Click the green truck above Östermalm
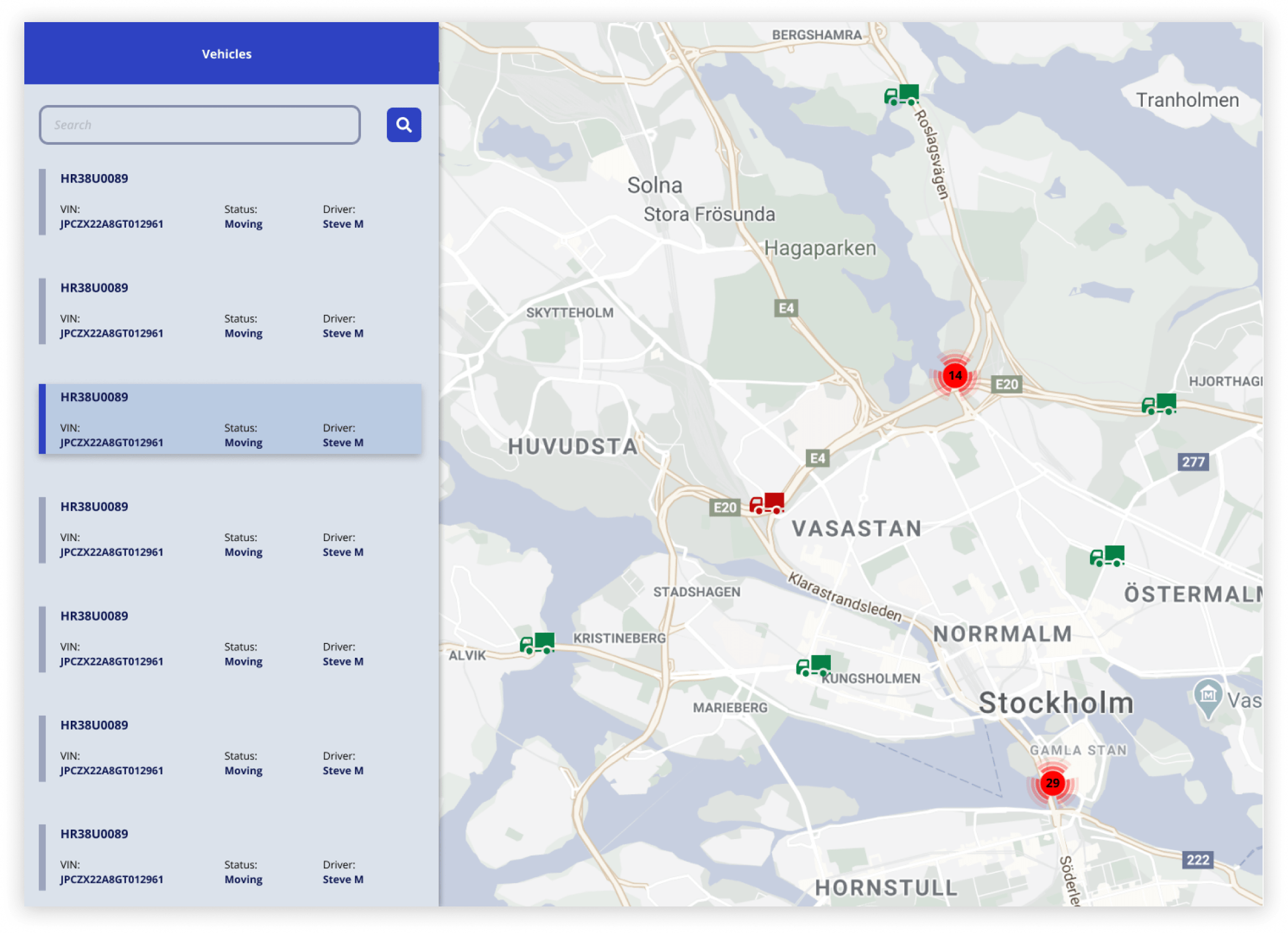Image resolution: width=1288 pixels, height=933 pixels. (x=1107, y=556)
